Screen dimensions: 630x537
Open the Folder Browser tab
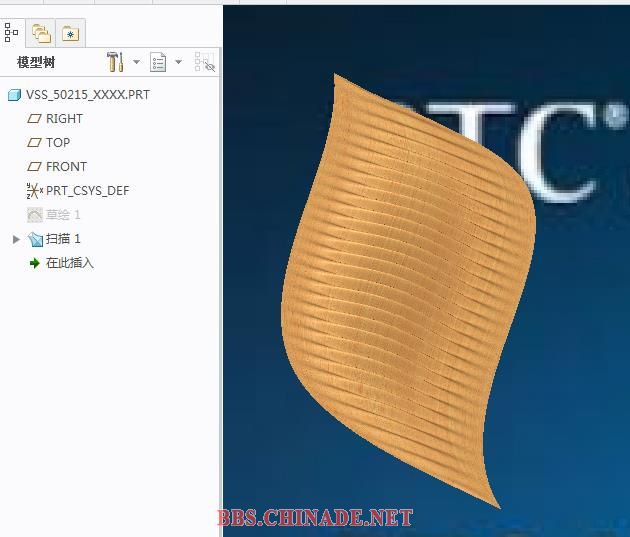41,34
